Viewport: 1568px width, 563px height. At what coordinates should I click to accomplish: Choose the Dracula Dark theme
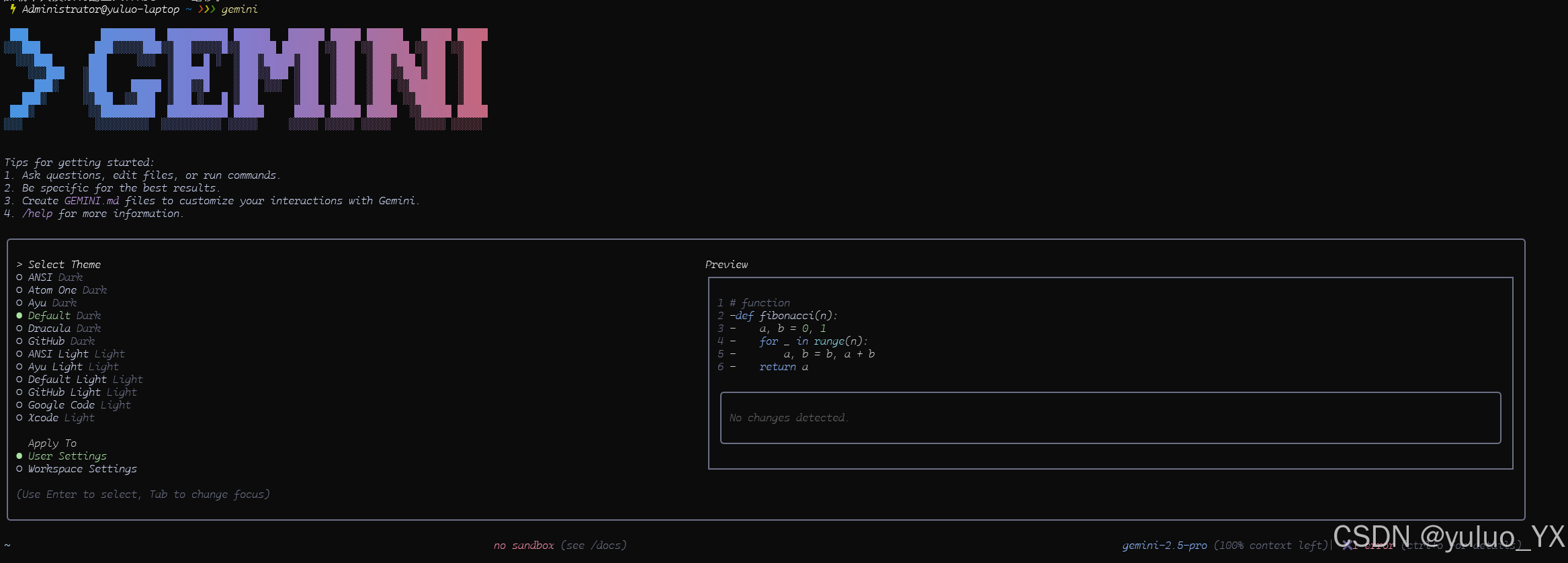click(x=58, y=329)
